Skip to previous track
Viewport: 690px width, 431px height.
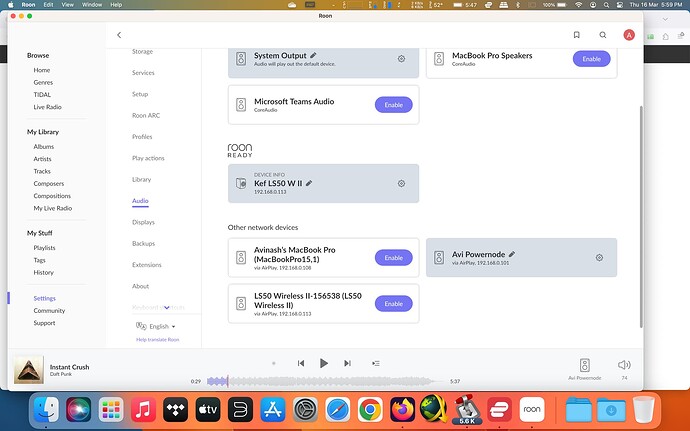pyautogui.click(x=301, y=363)
